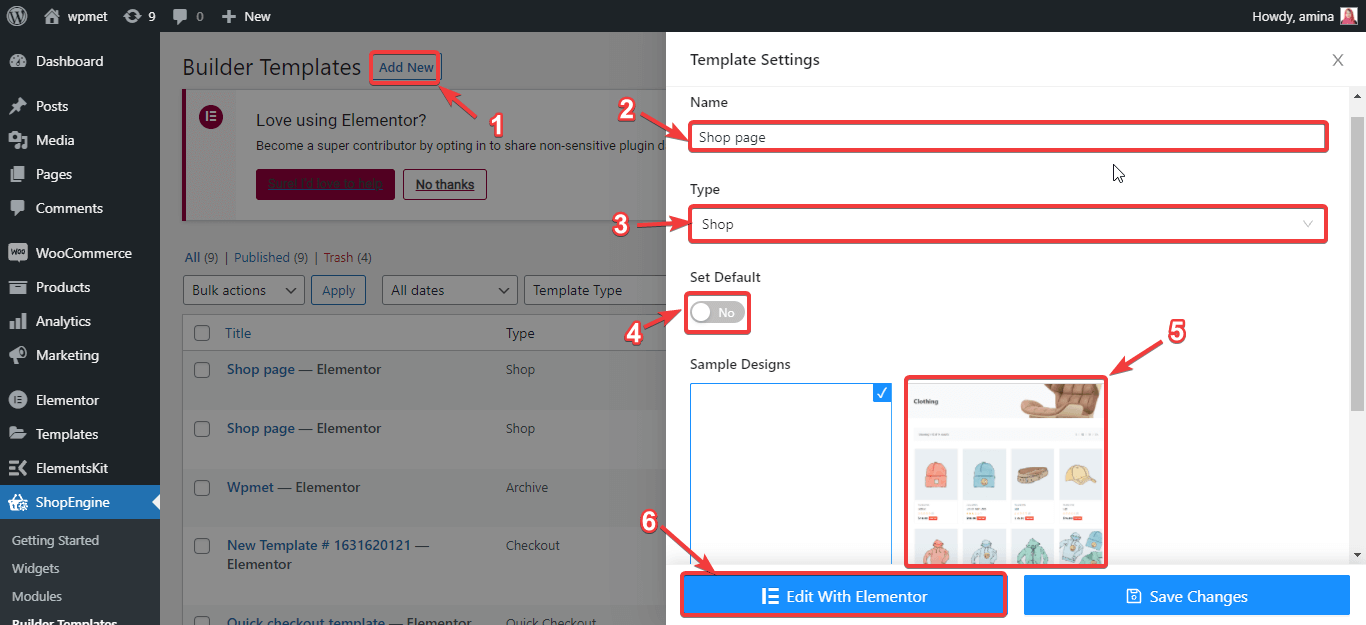Viewport: 1366px width, 625px height.
Task: Open the first Shop page template link
Action: [261, 369]
